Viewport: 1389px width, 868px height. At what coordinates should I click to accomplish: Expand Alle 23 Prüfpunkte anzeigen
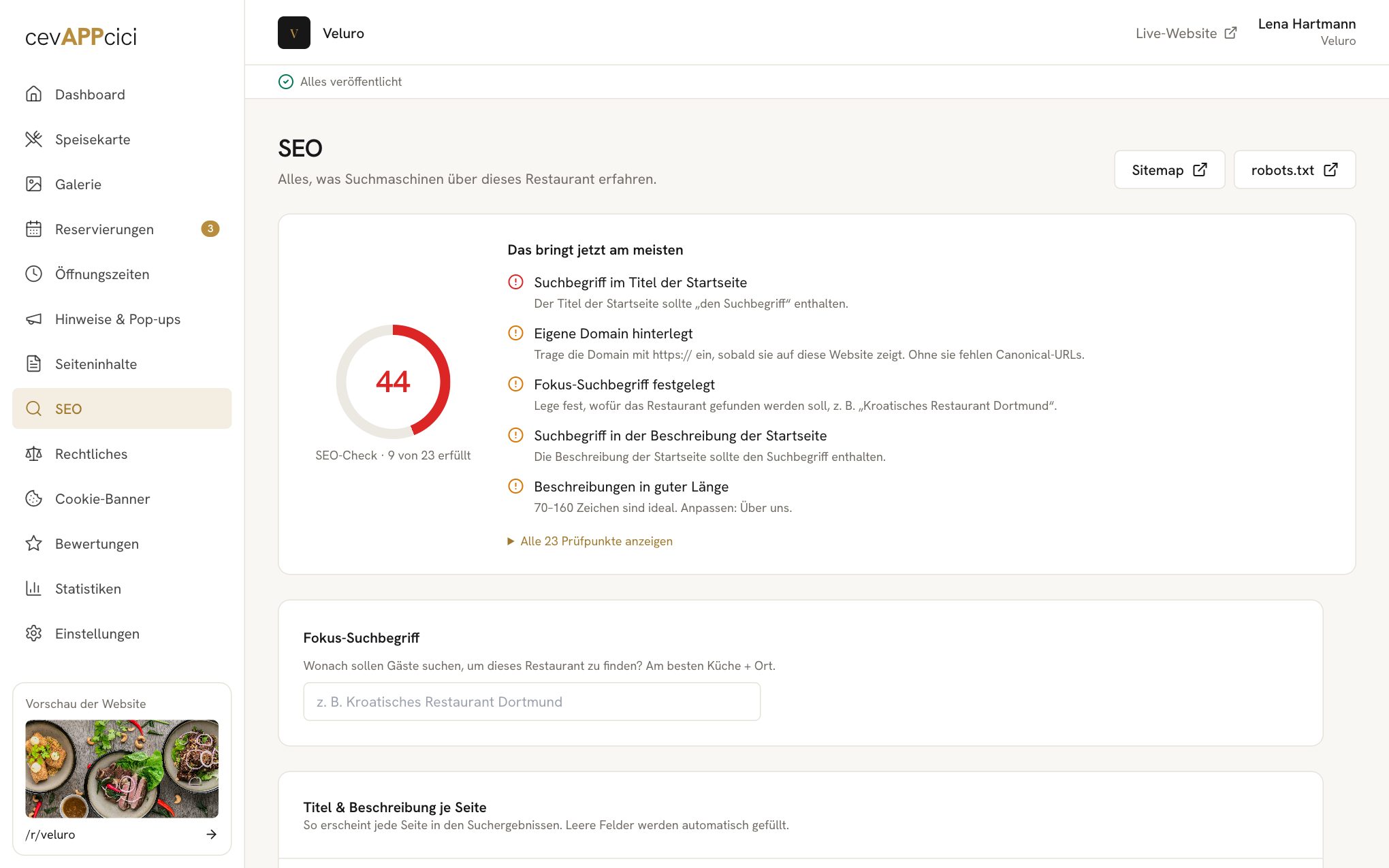[x=590, y=541]
